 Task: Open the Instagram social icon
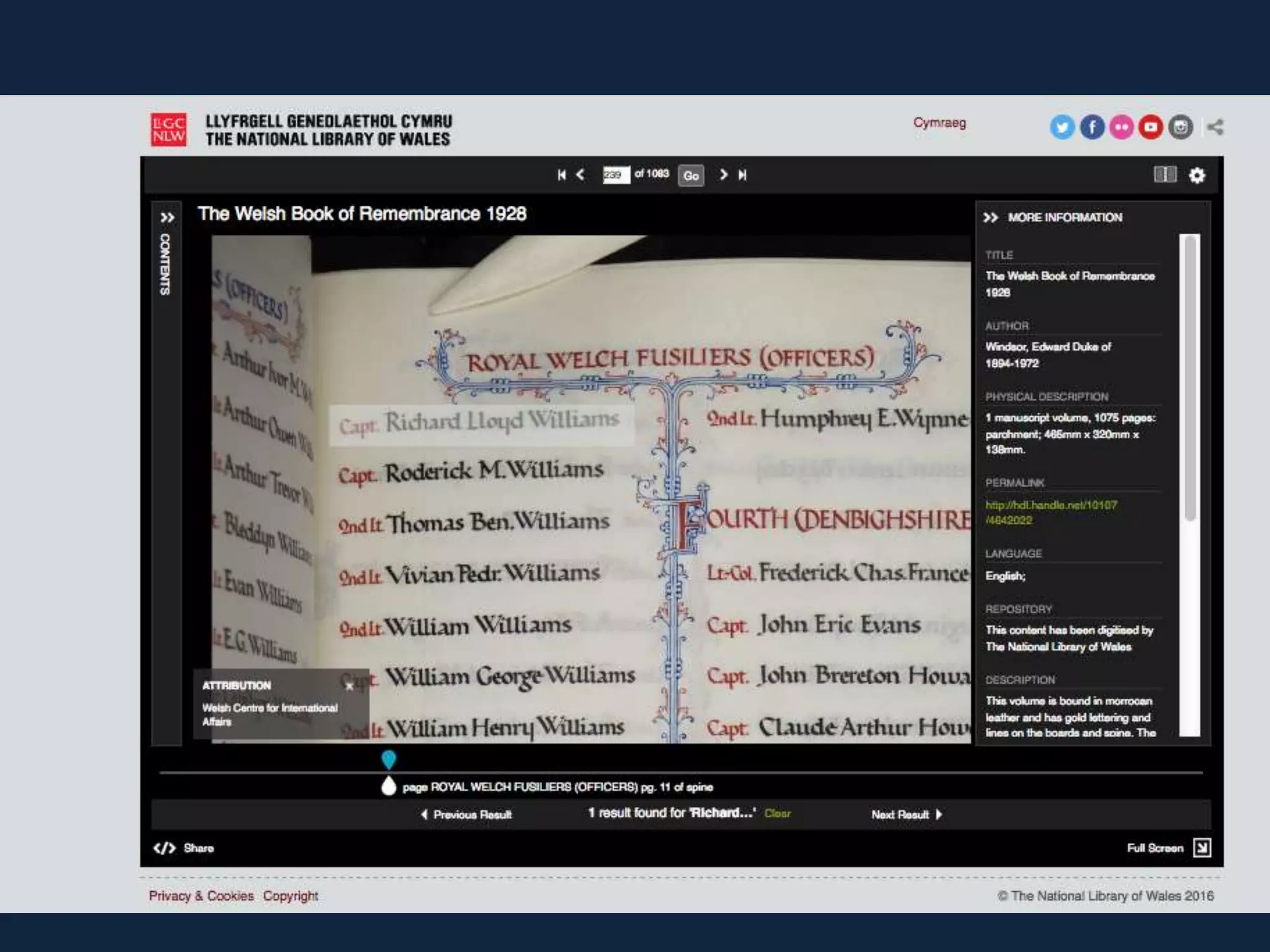1181,128
